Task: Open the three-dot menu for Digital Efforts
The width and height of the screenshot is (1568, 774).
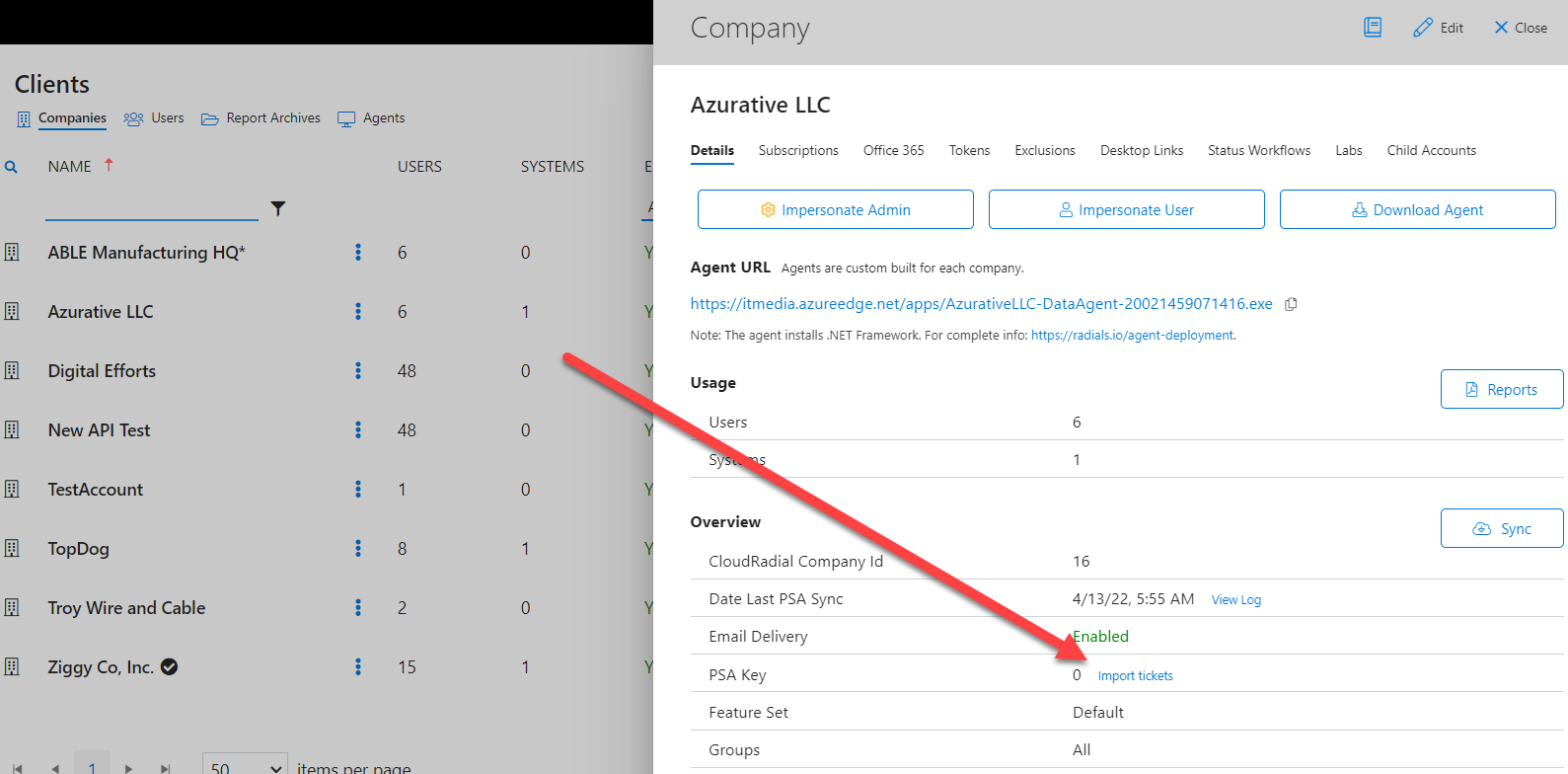Action: pos(358,371)
